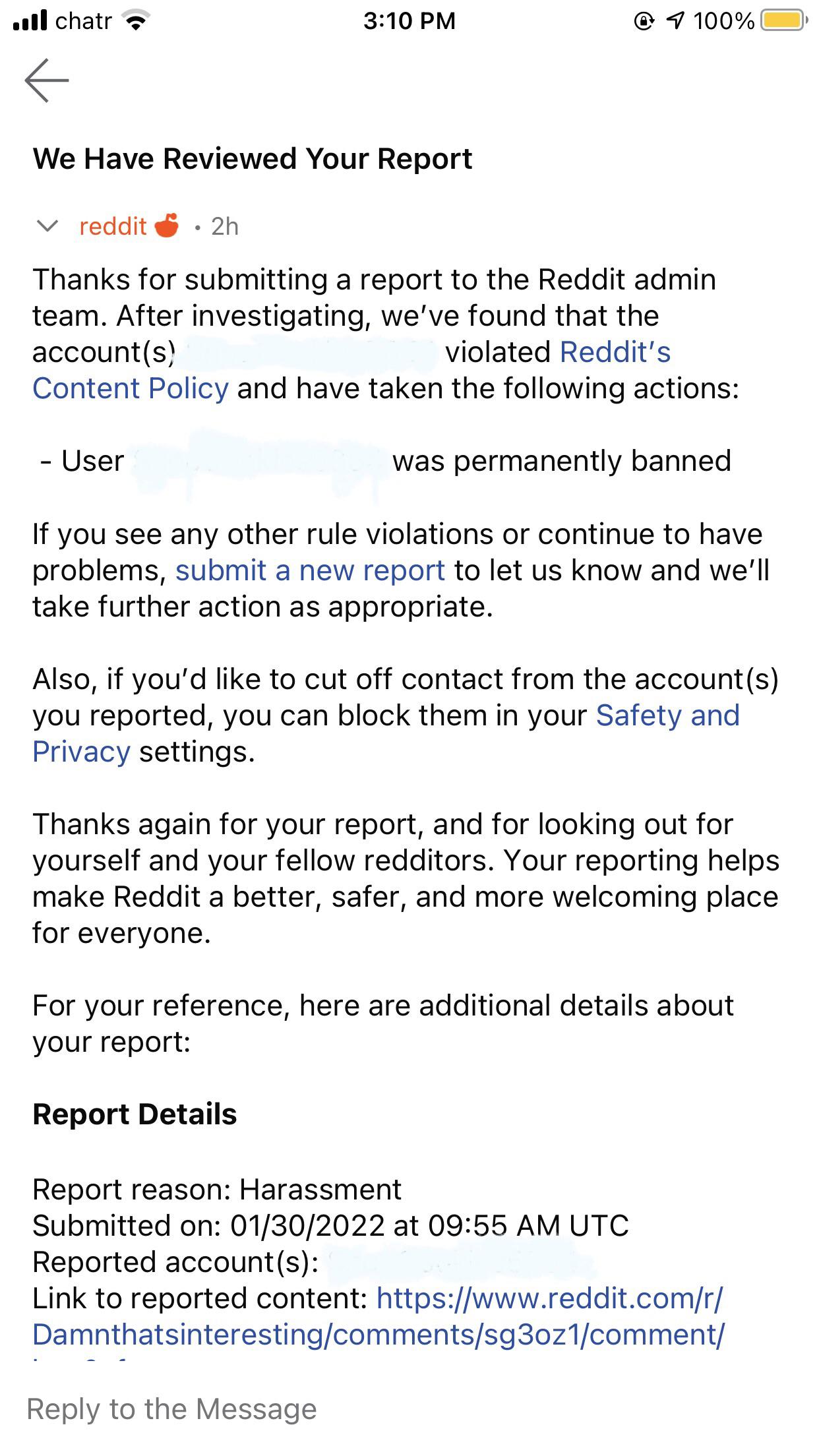Image resolution: width=819 pixels, height=1456 pixels.
Task: Tap the rotation lock status icon
Action: click(643, 21)
